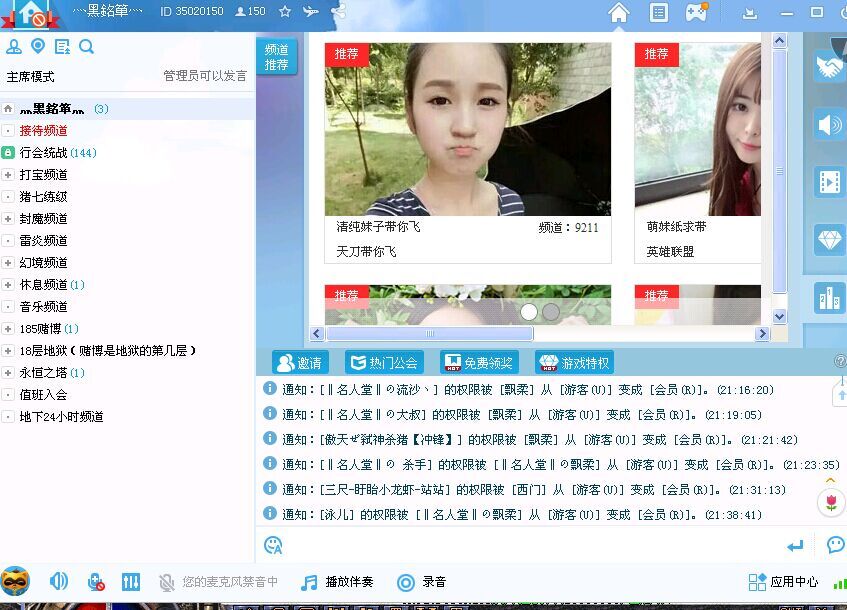Open the 热门公会 tab
This screenshot has height=610, width=847.
pos(384,362)
